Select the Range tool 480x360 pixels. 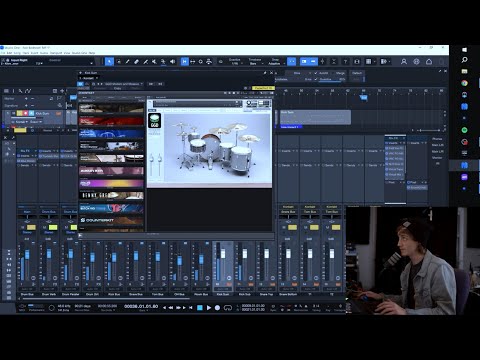(x=119, y=62)
